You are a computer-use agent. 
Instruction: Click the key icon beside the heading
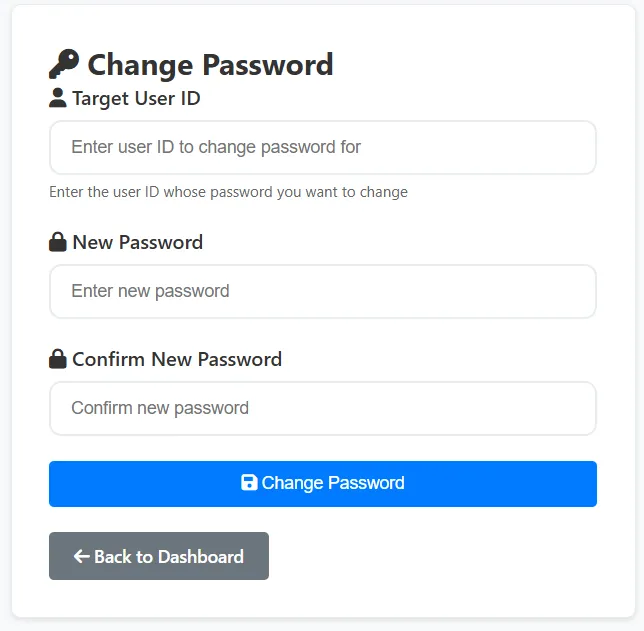pos(63,65)
